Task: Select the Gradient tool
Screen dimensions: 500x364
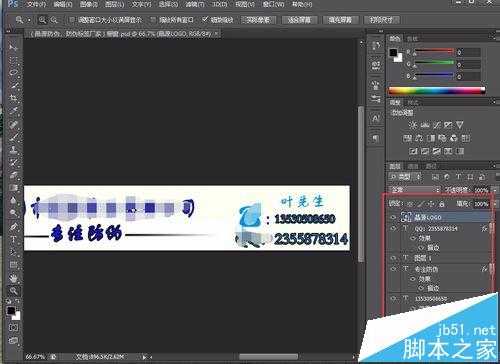Action: click(13, 188)
